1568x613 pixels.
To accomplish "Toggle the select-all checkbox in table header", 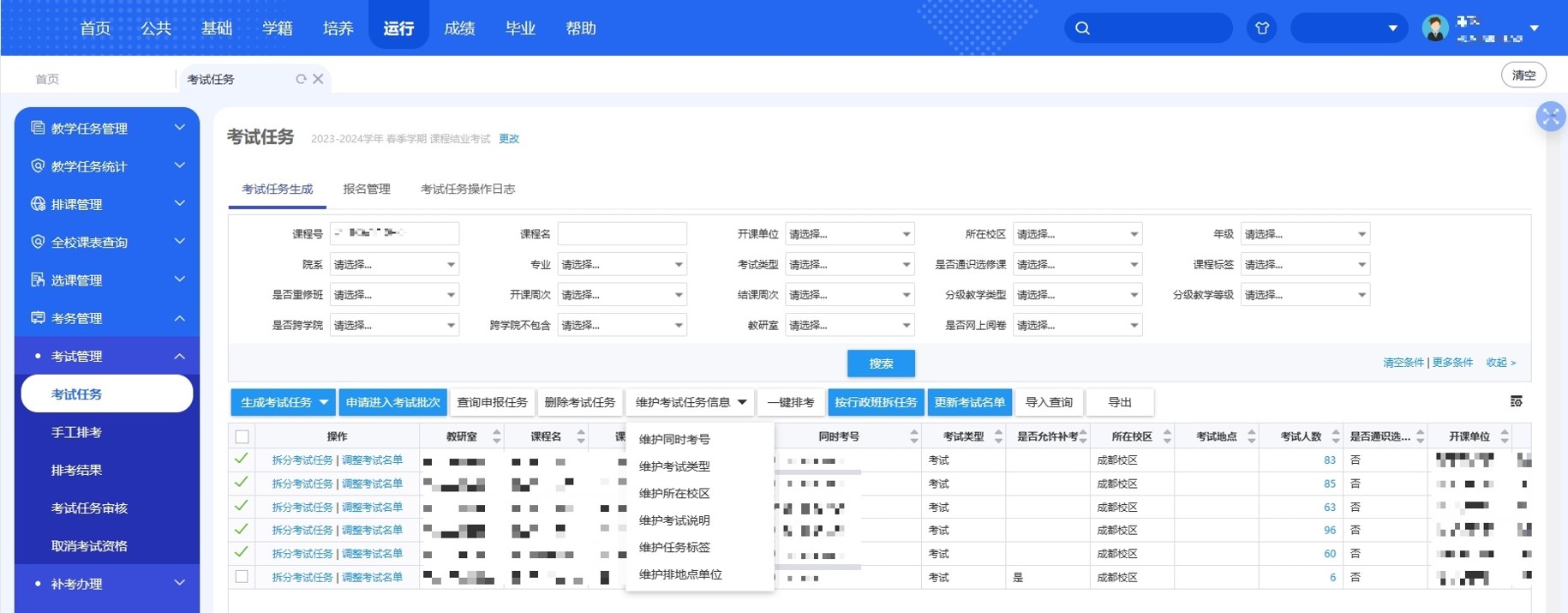I will click(242, 436).
